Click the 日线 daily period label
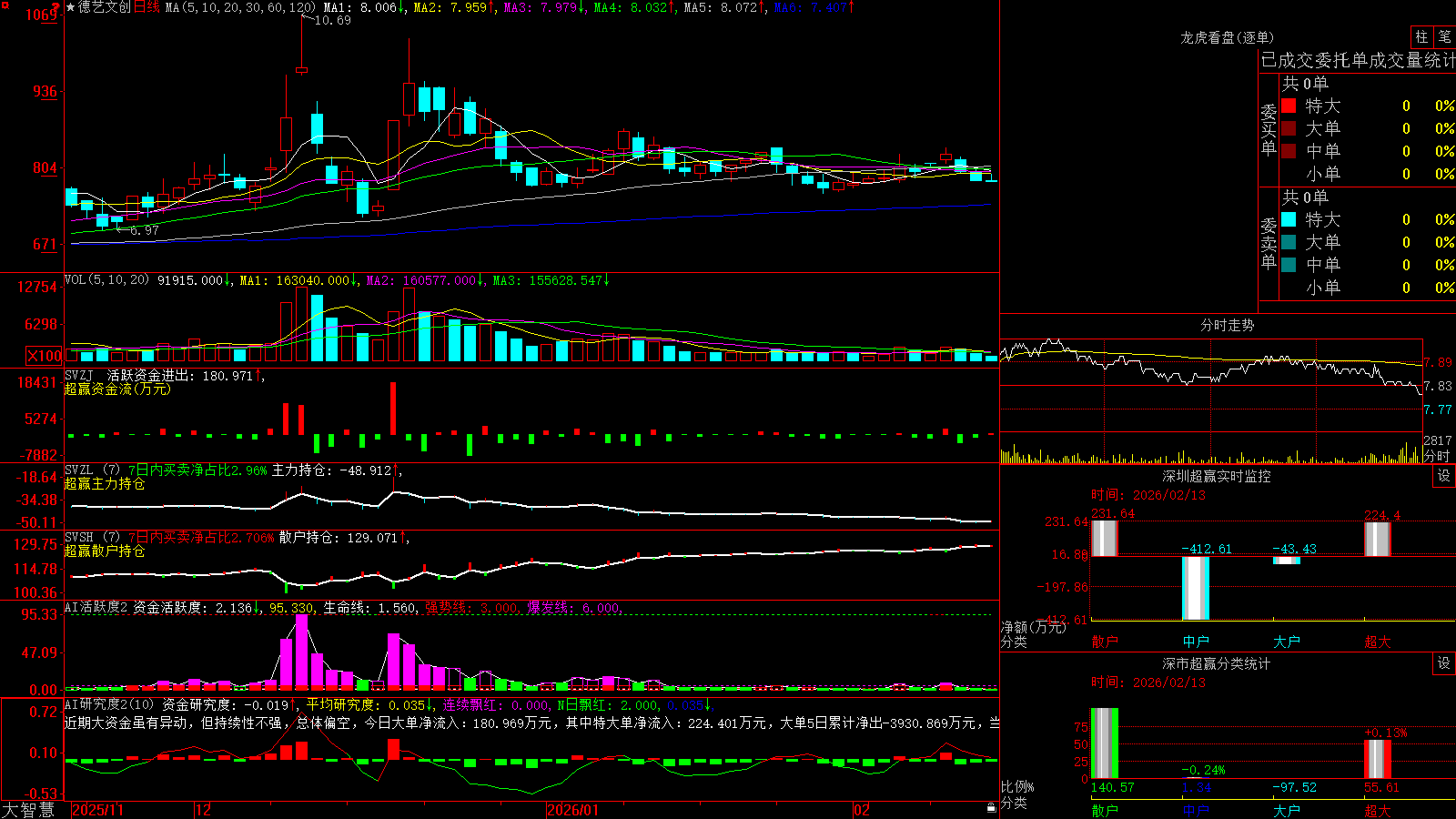Image resolution: width=1456 pixels, height=819 pixels. 147,7
